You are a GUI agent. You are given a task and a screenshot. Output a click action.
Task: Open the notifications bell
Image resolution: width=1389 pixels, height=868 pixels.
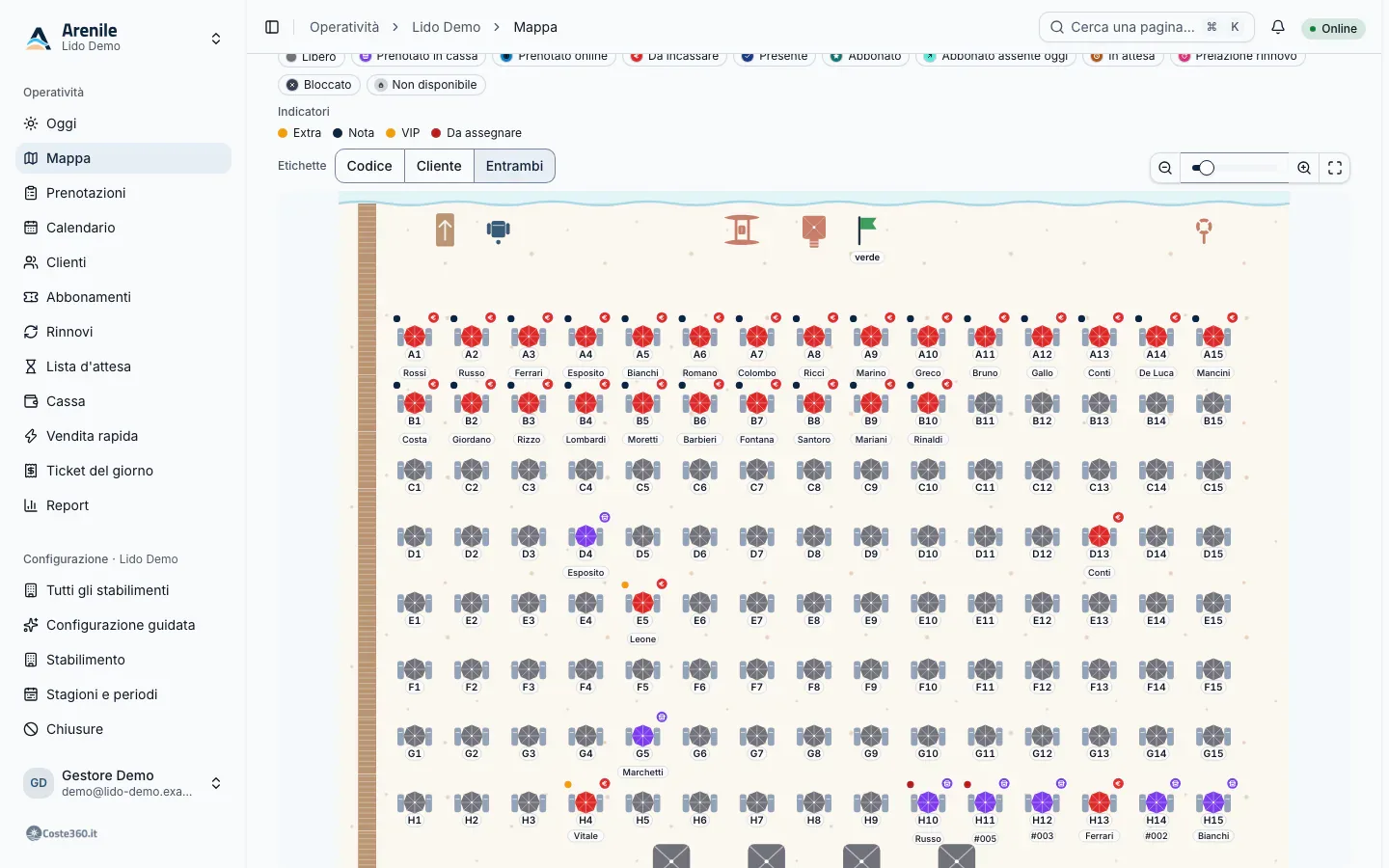click(1278, 27)
